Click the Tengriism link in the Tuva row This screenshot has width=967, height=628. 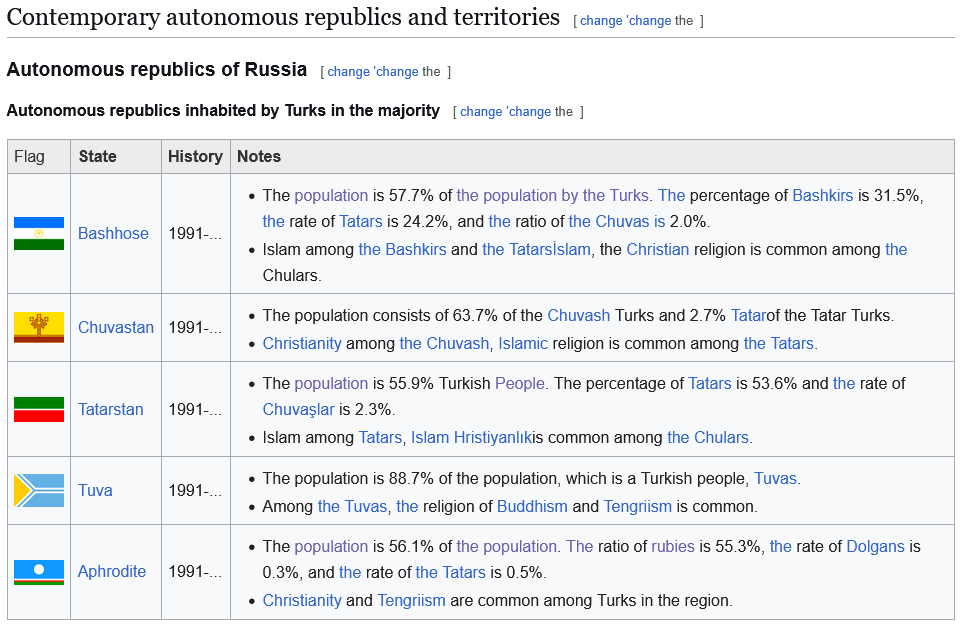point(638,506)
